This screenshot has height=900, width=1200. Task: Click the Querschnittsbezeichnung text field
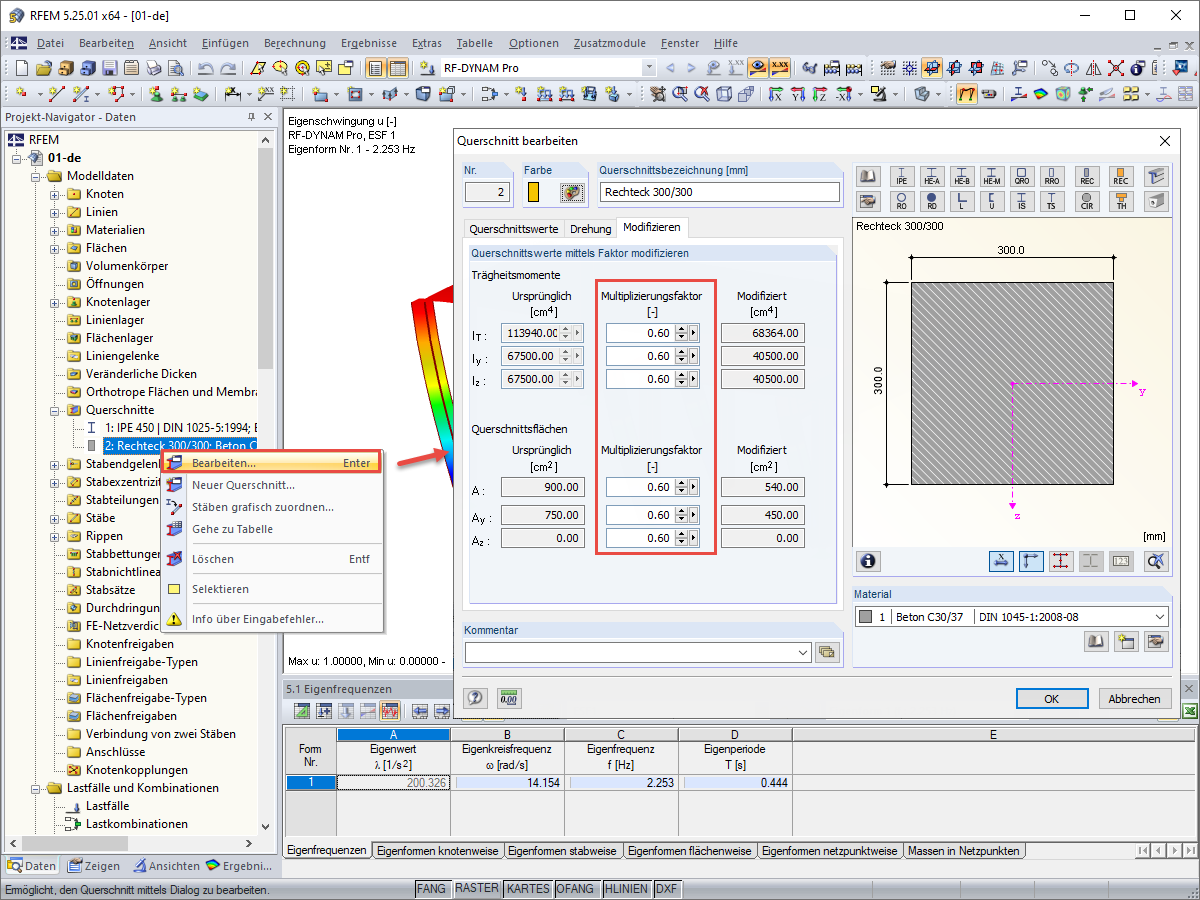pos(720,192)
